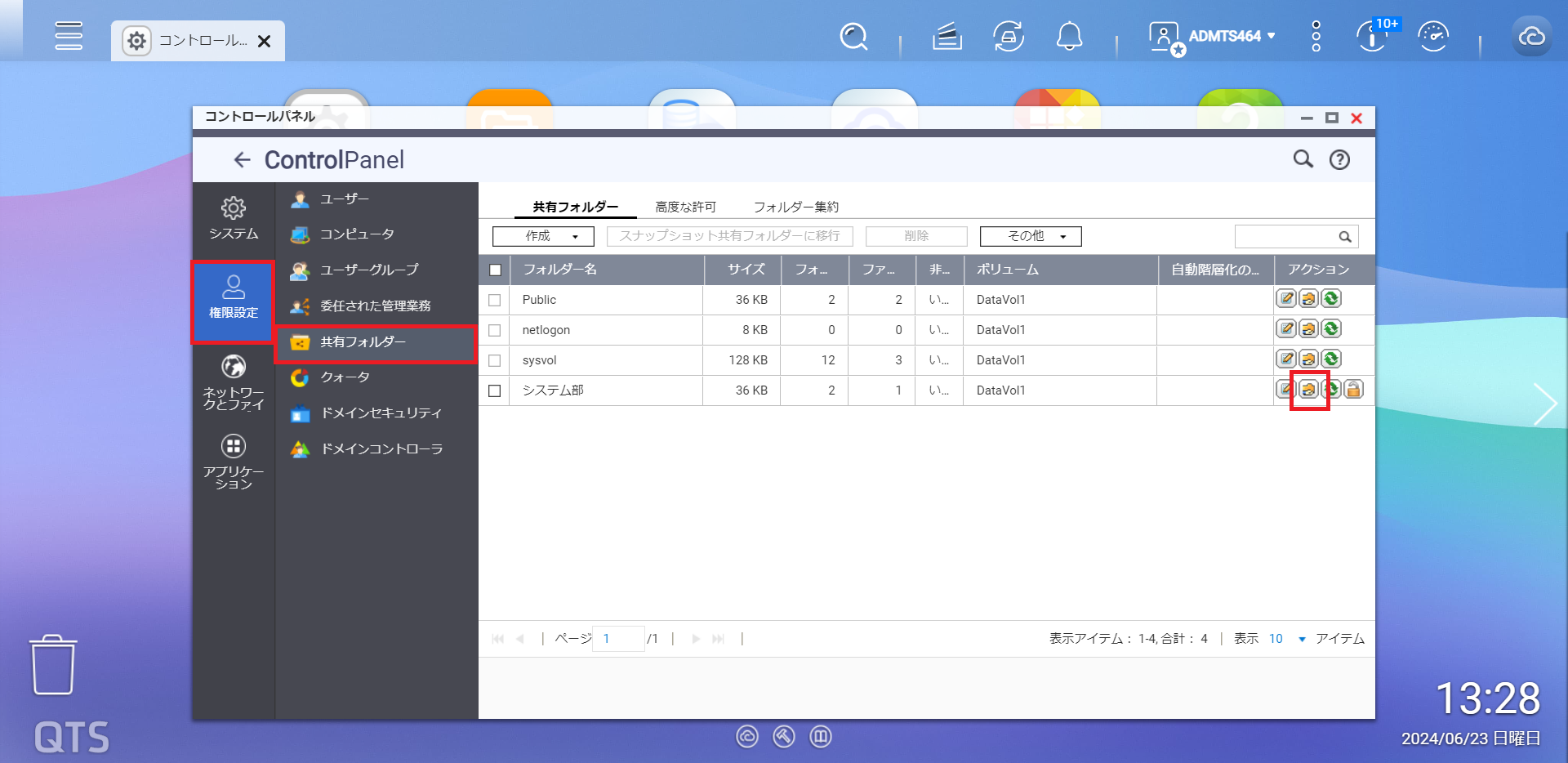Open the desktop search magnifier icon

click(853, 36)
